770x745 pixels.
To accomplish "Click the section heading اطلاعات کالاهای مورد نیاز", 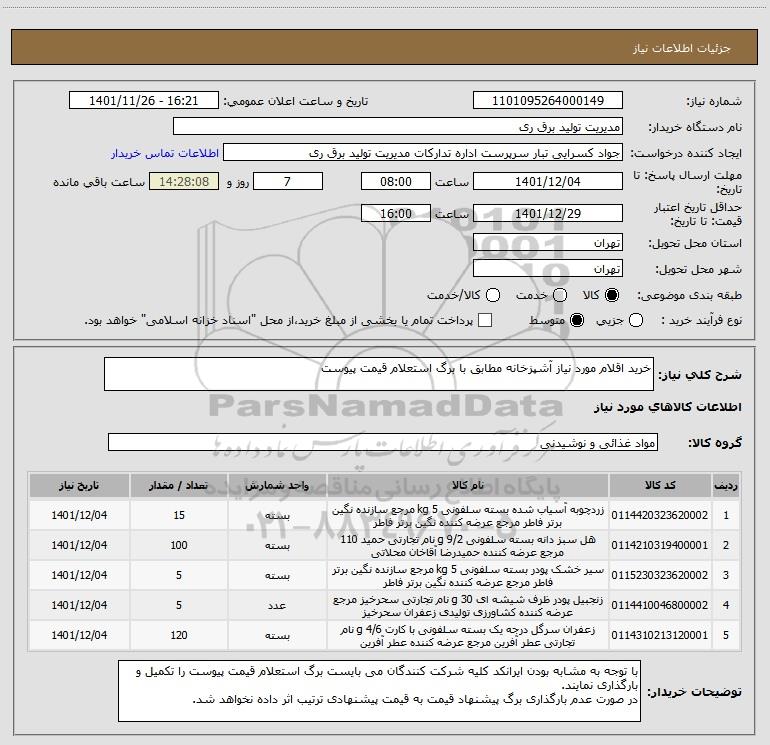I will click(x=668, y=407).
